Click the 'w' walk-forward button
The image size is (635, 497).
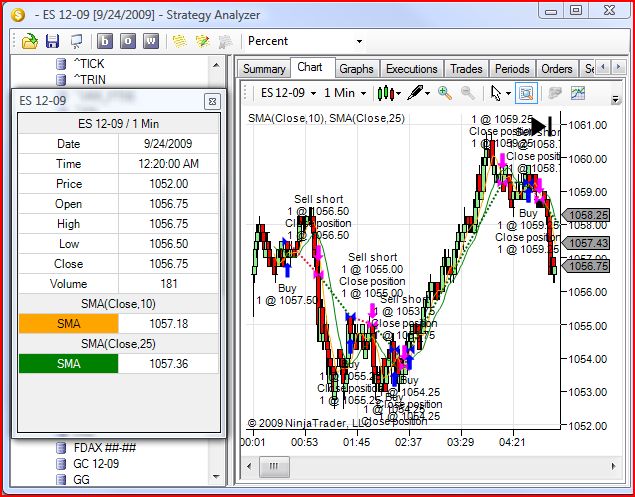(x=151, y=41)
